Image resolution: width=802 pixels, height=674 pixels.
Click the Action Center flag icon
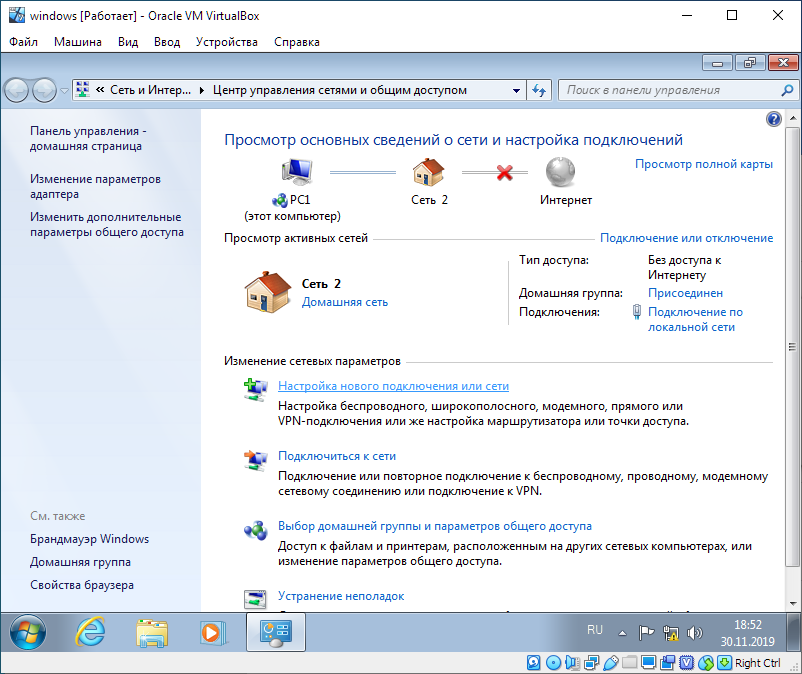(646, 632)
